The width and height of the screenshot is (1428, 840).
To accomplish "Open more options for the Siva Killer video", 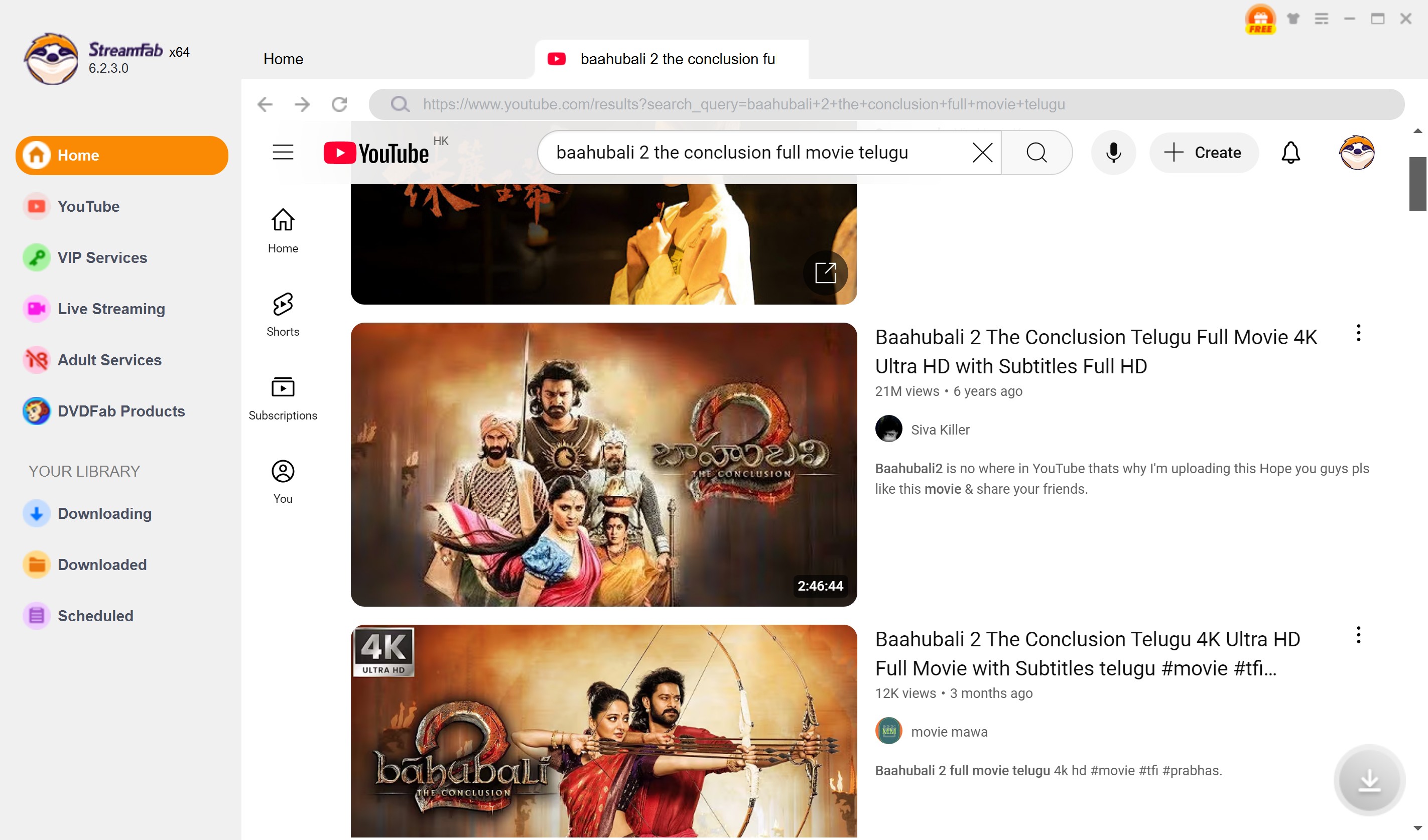I will coord(1358,333).
